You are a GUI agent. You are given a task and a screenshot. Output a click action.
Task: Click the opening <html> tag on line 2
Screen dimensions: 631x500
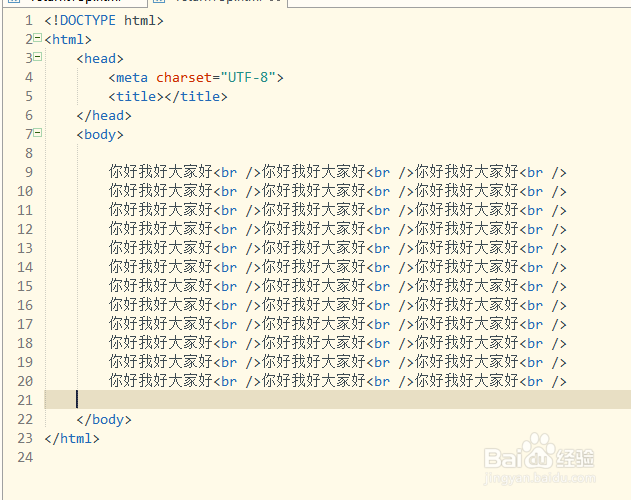tap(68, 39)
